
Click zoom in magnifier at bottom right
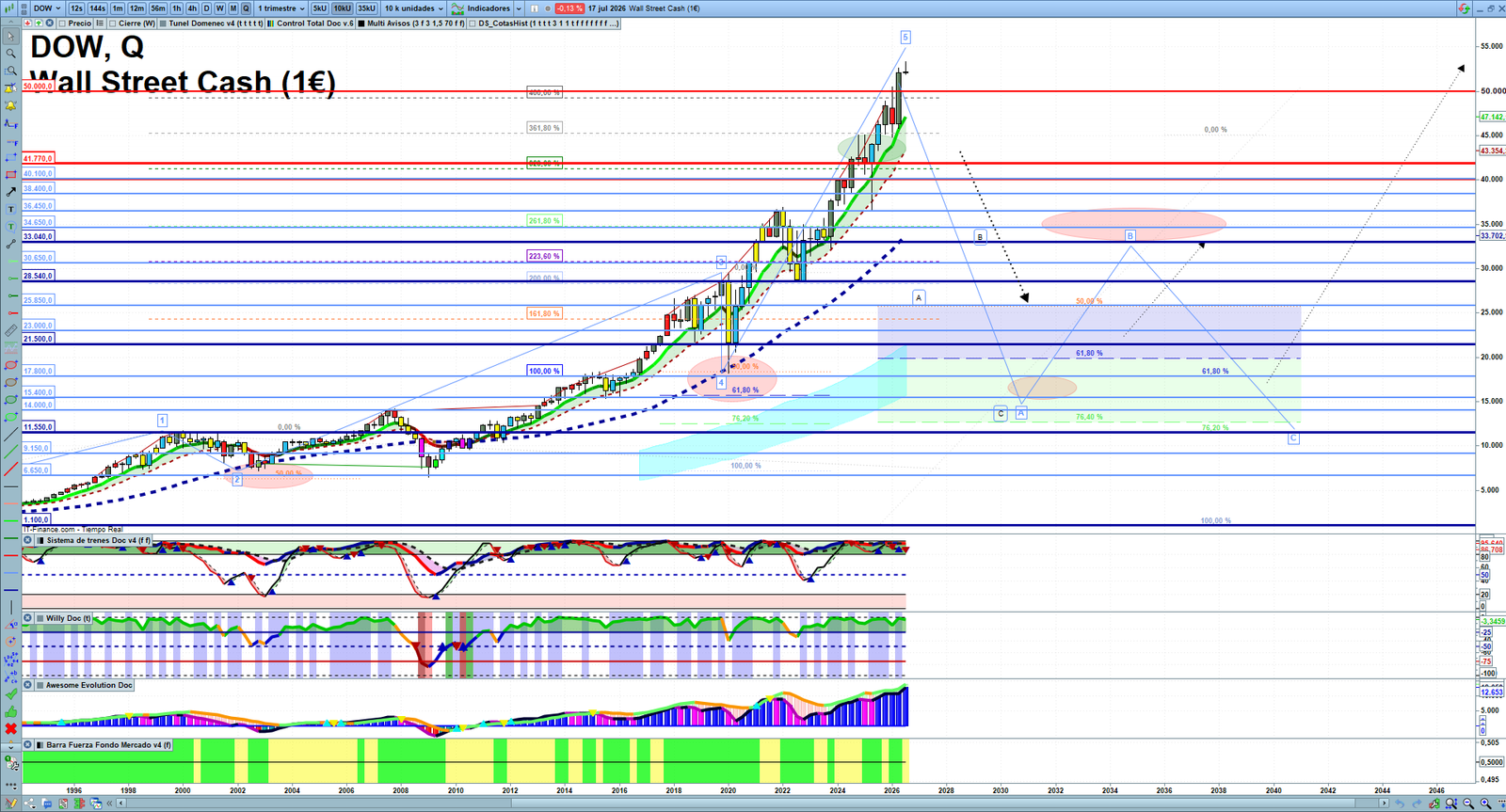[x=1486, y=804]
